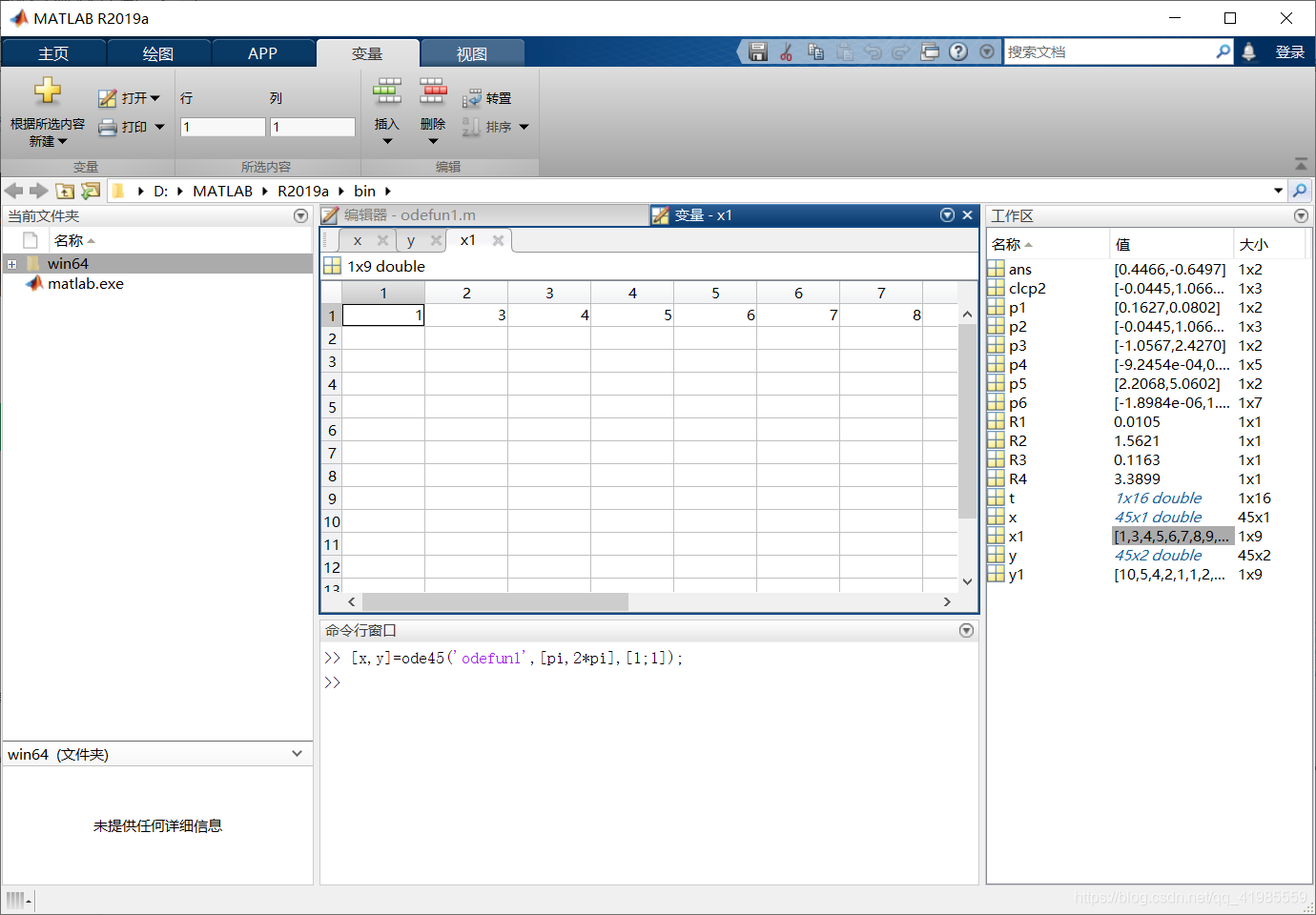Close the variable editor panel
Image resolution: width=1316 pixels, height=915 pixels.
[x=967, y=215]
